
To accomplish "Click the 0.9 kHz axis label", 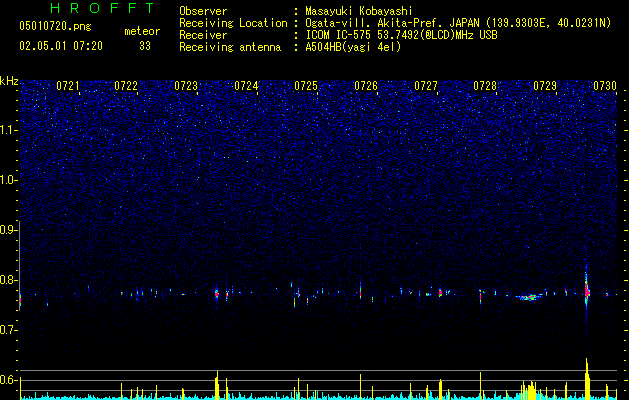I will click(8, 230).
